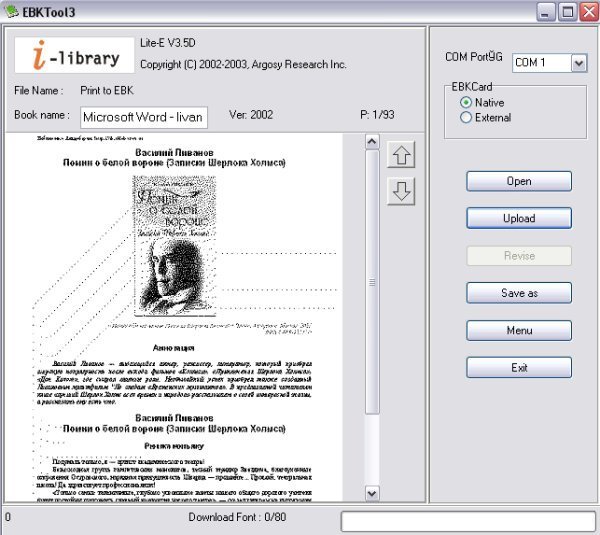Click the preview scrollbar down arrow

tap(372, 493)
